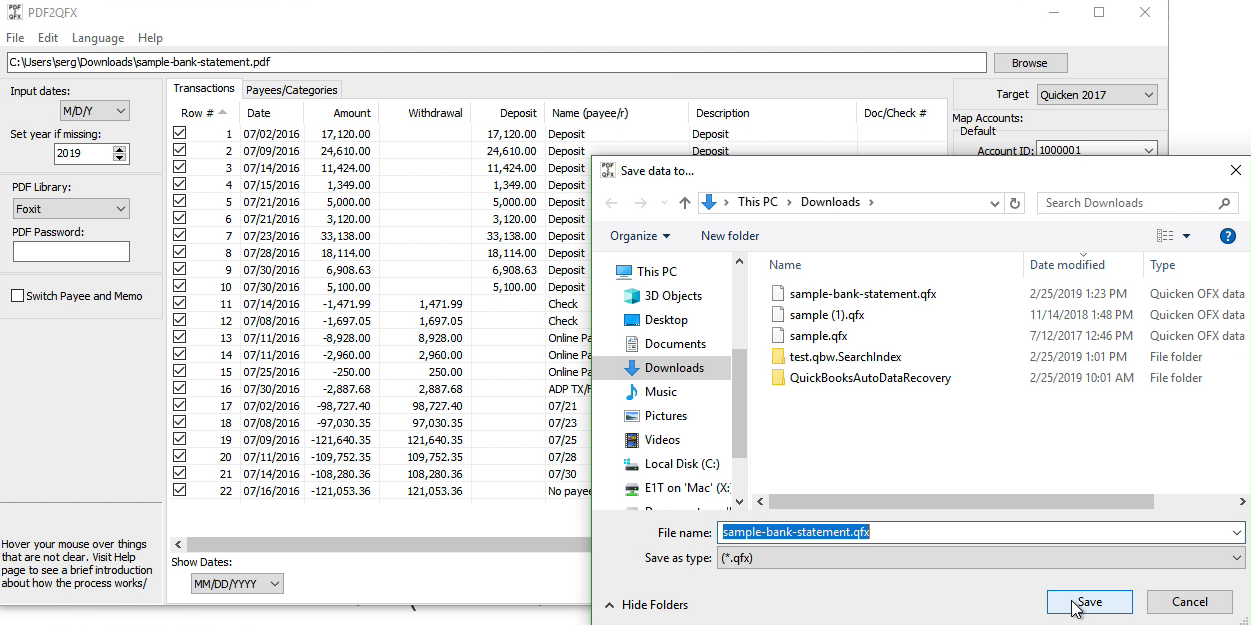Enable Switch Payee and Memo checkbox
The image size is (1251, 625).
[18, 296]
